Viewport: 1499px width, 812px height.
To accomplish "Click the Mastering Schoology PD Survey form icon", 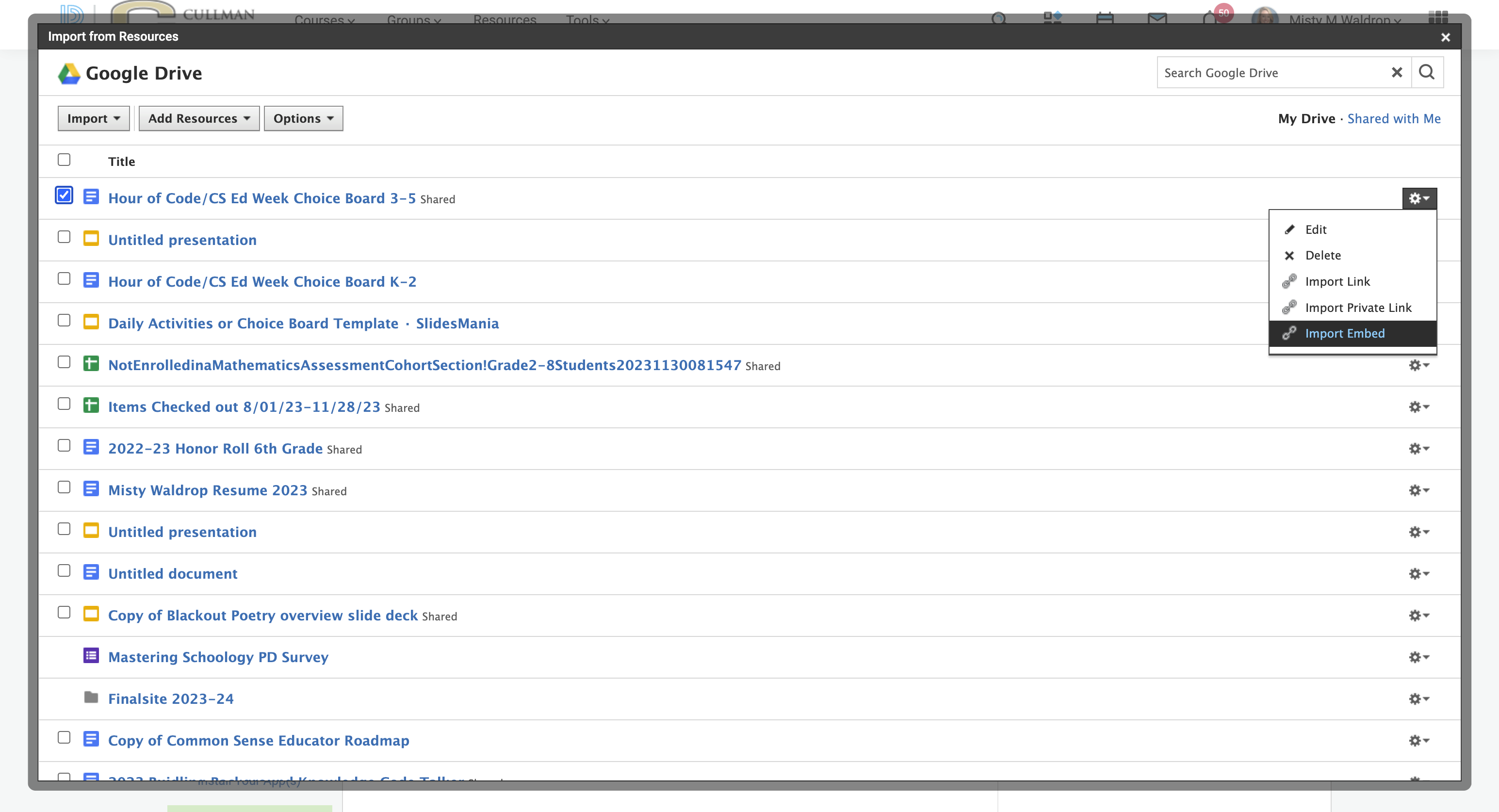I will click(x=91, y=655).
